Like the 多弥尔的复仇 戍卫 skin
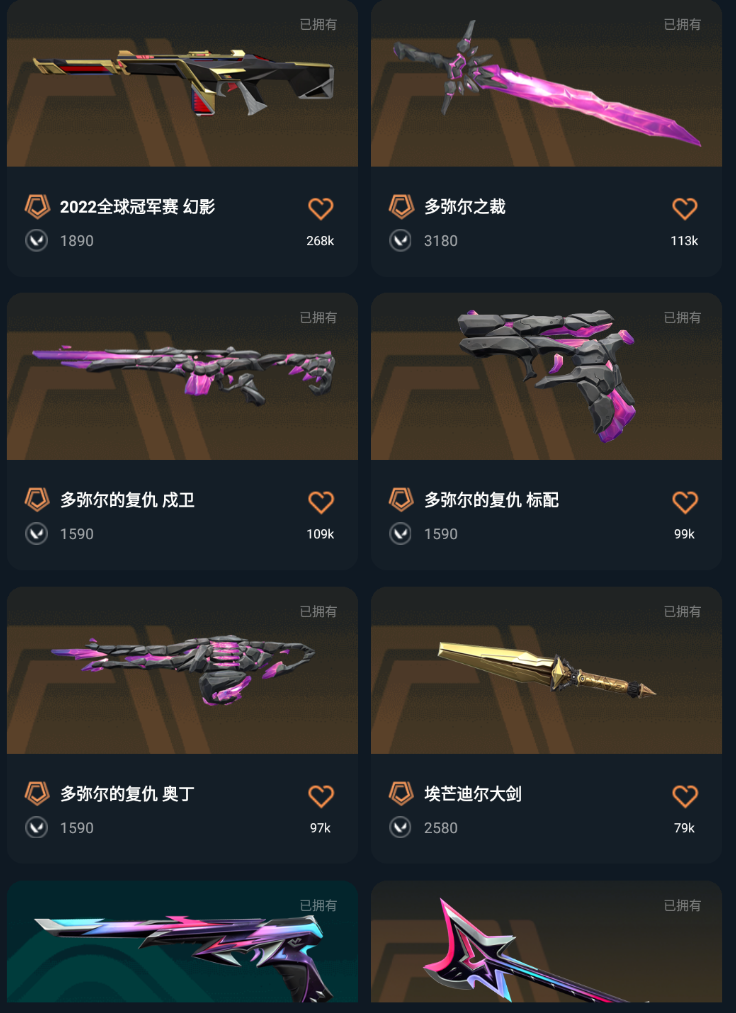 tap(321, 502)
